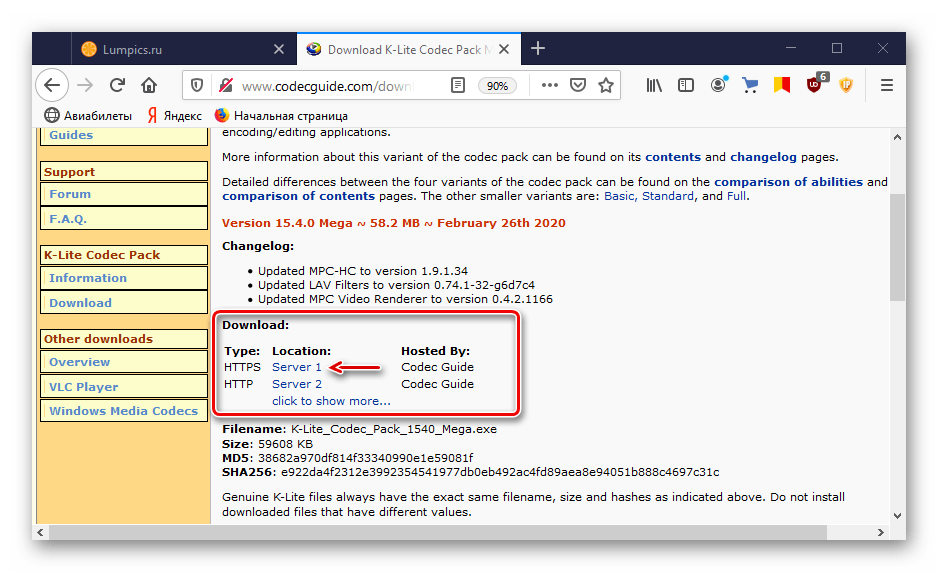Toggle Reader View in the address bar
The image size is (938, 580).
[457, 86]
